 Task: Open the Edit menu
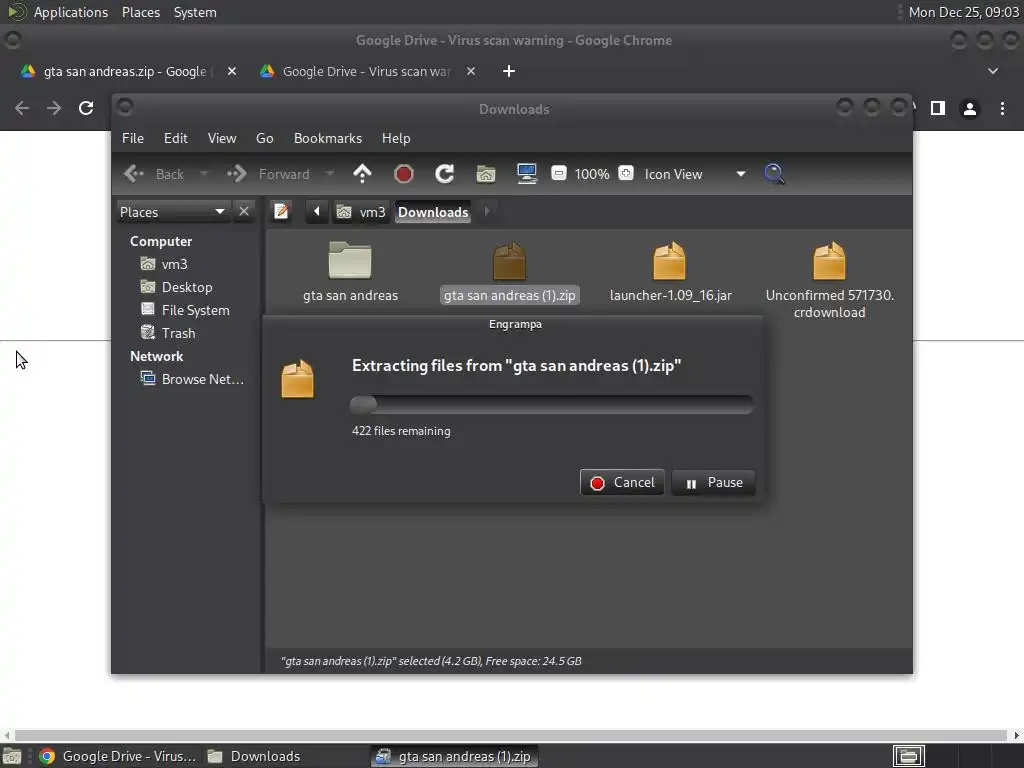tap(176, 138)
